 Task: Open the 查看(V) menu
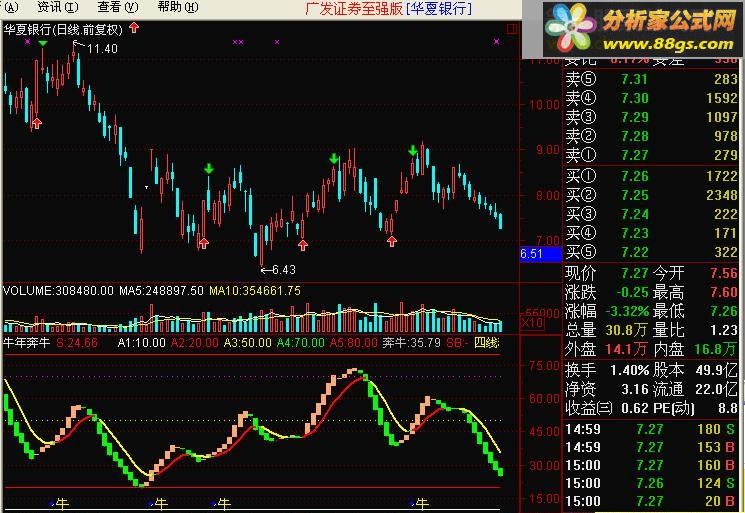[118, 7]
